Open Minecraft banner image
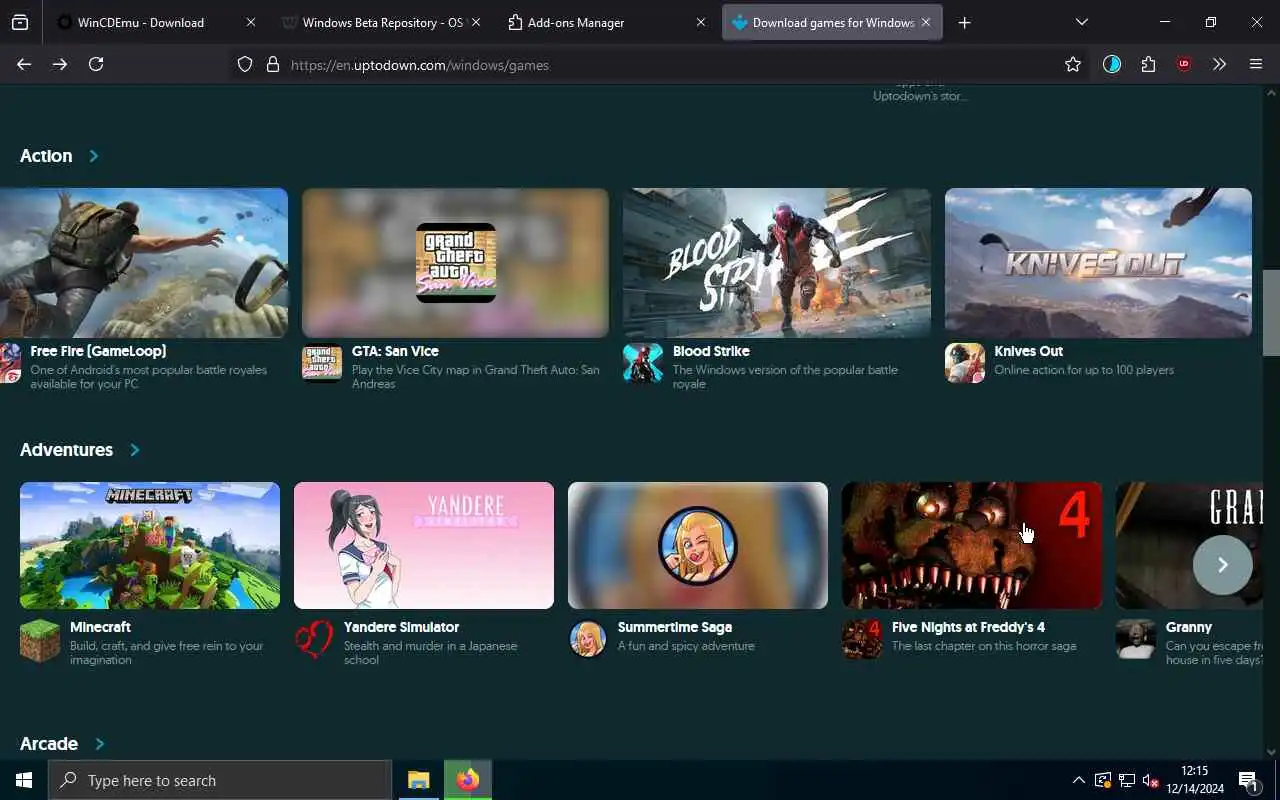 (x=150, y=546)
